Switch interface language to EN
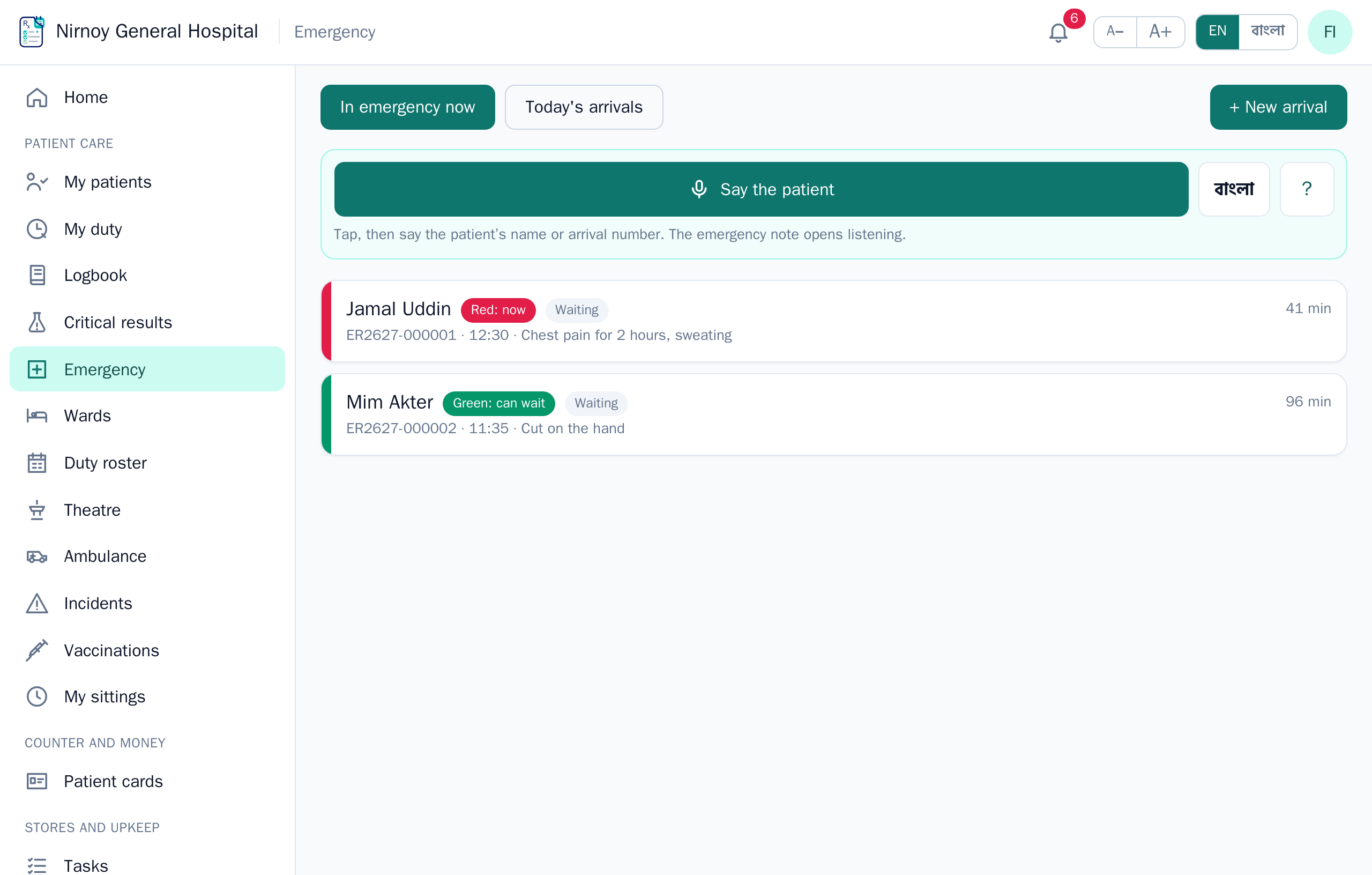Screen dimensions: 1372x875 coord(1217,31)
